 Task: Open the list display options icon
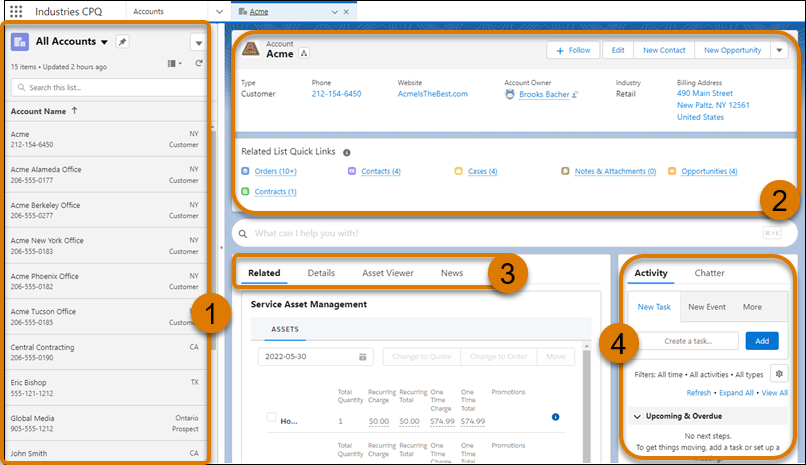pos(174,63)
